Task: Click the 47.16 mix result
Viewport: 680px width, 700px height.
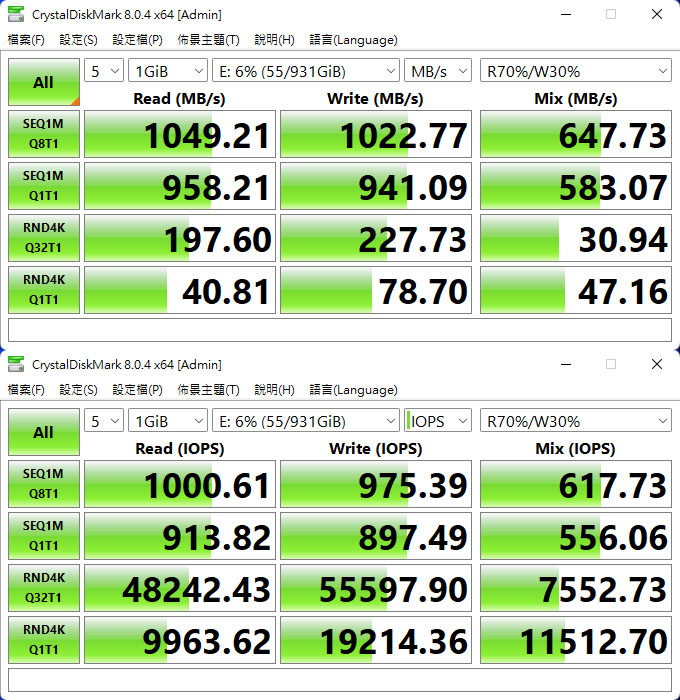Action: (576, 290)
